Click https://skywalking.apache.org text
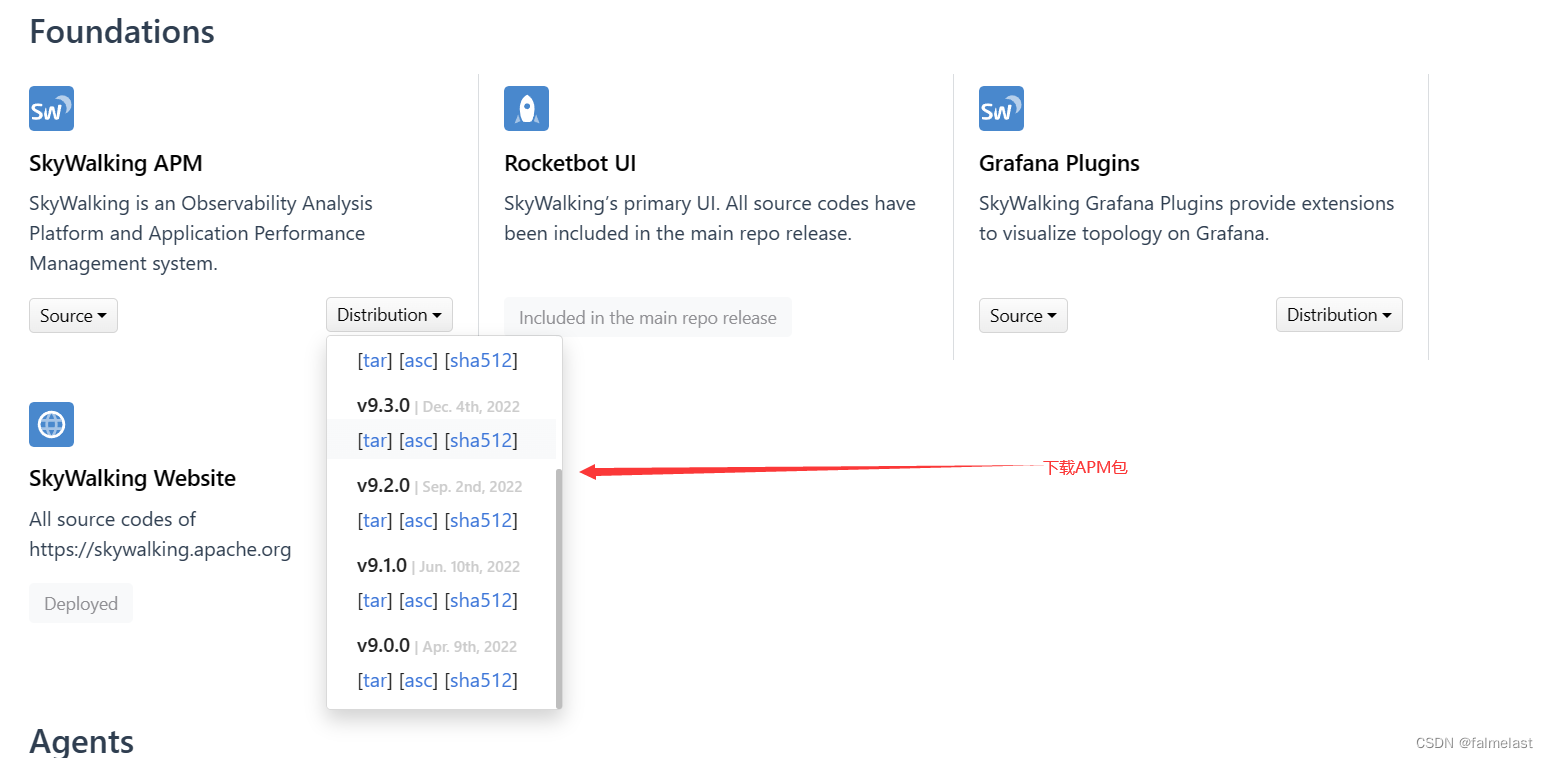The image size is (1548, 758). click(x=160, y=549)
